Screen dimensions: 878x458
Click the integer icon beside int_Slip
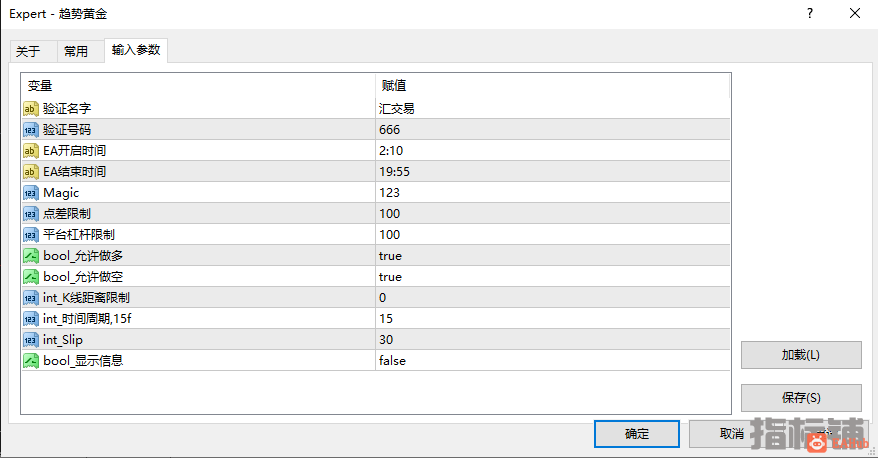[31, 340]
